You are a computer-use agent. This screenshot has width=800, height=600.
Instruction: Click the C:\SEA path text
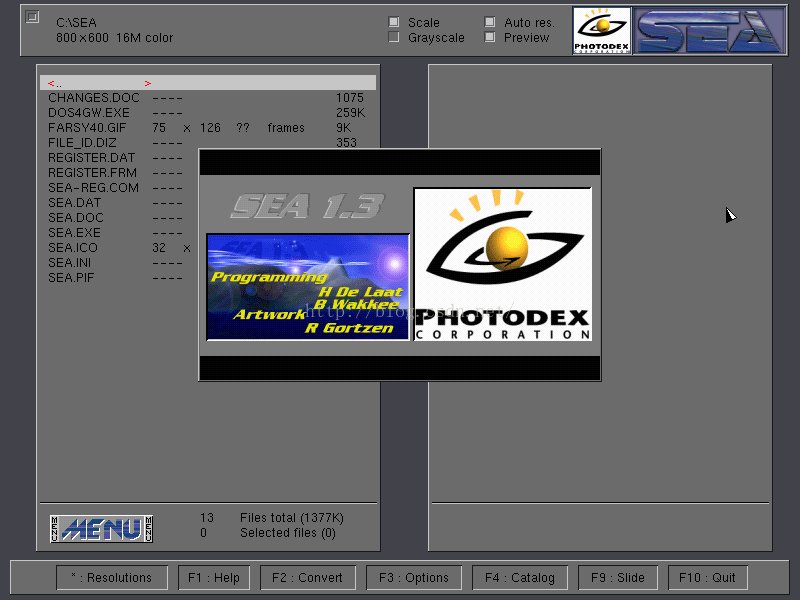coord(77,22)
